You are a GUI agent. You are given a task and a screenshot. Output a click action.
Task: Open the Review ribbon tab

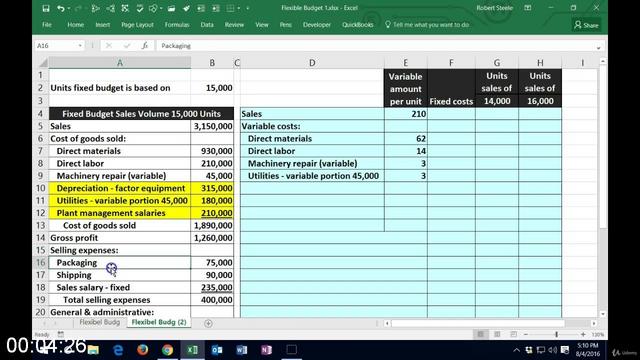234,25
